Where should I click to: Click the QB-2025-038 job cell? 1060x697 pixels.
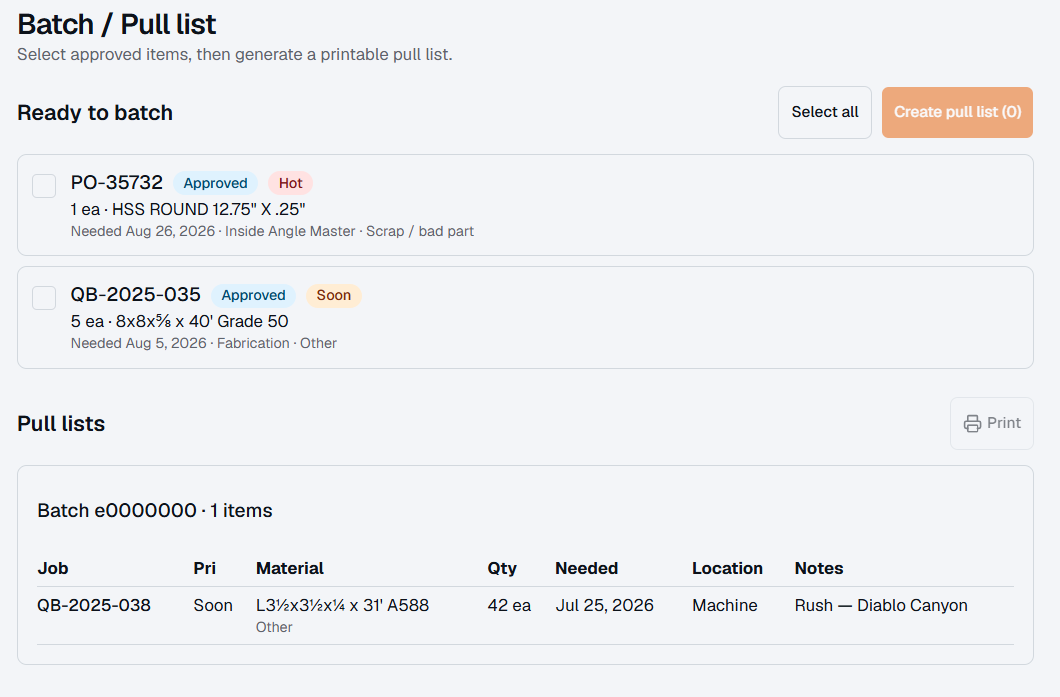(94, 605)
